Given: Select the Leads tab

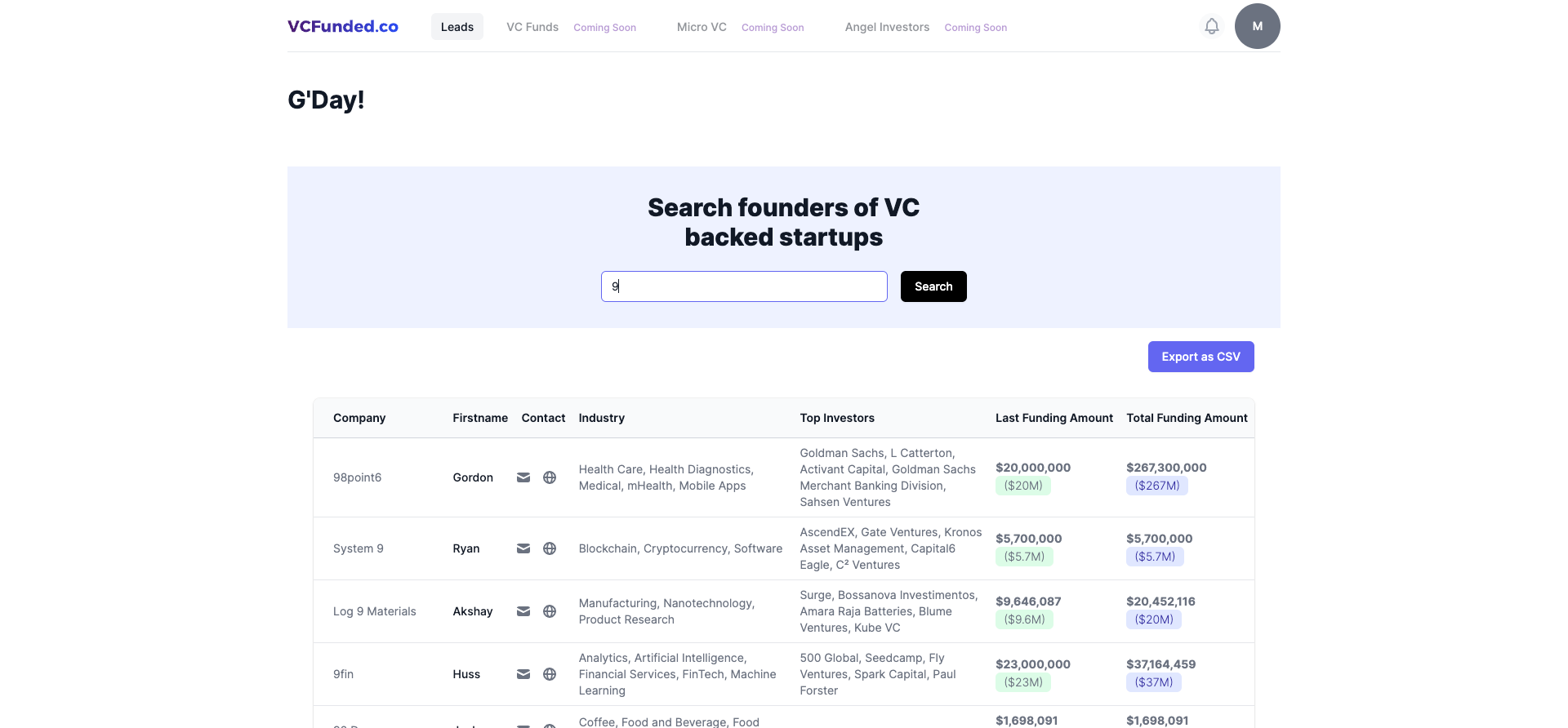Looking at the screenshot, I should pyautogui.click(x=457, y=27).
